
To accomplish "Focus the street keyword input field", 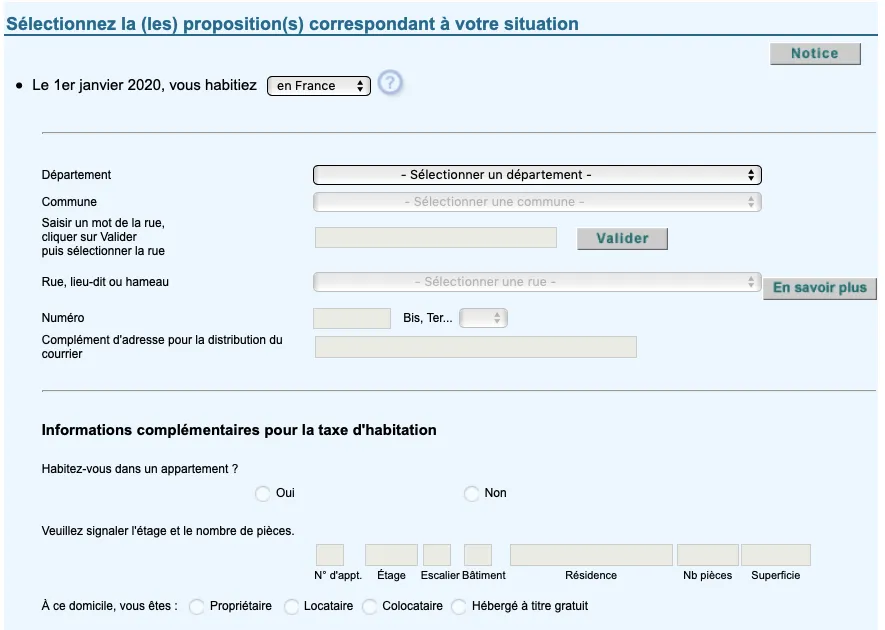I will point(436,238).
